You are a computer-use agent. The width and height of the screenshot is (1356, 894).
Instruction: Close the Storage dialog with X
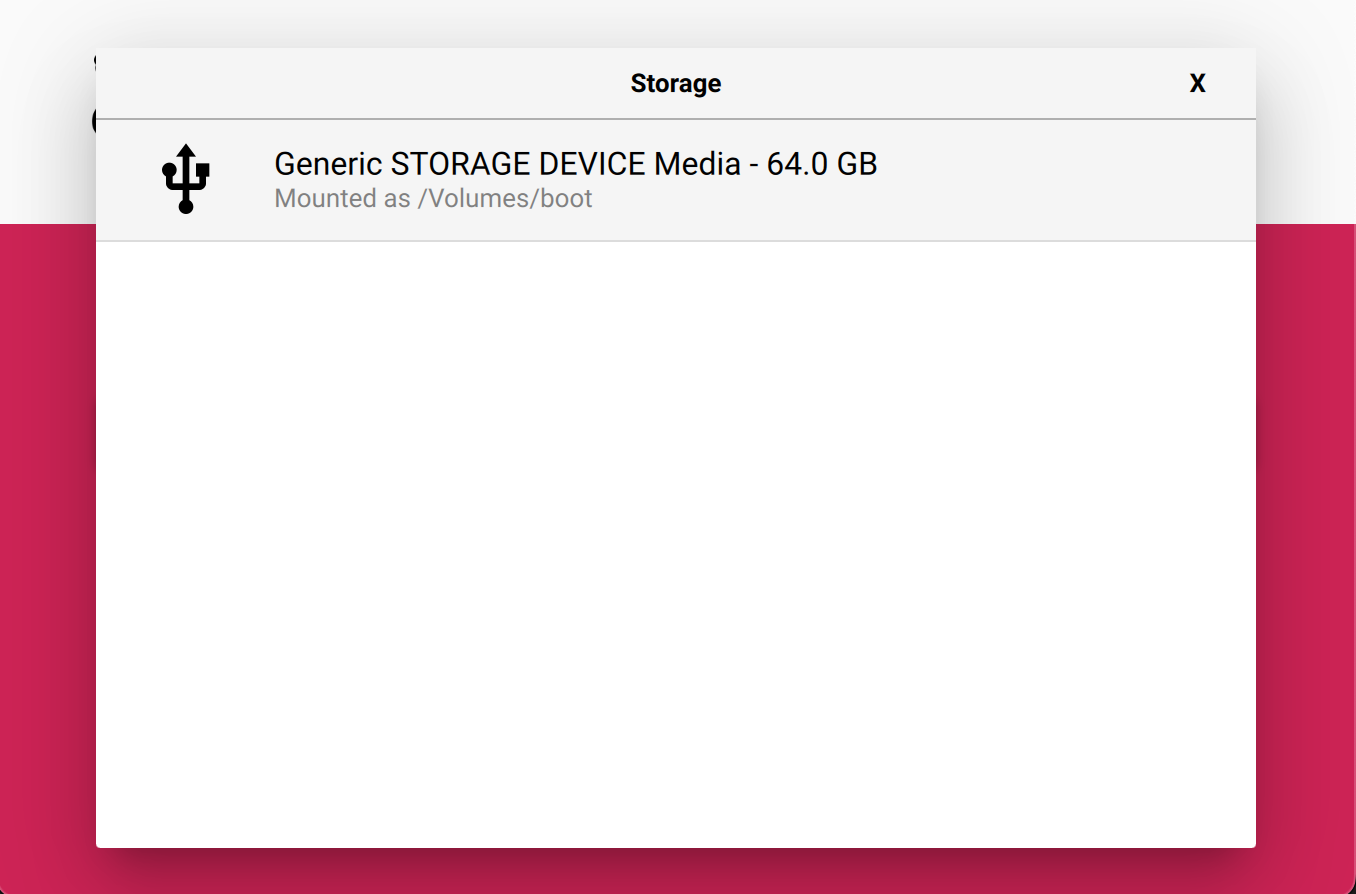[x=1197, y=84]
